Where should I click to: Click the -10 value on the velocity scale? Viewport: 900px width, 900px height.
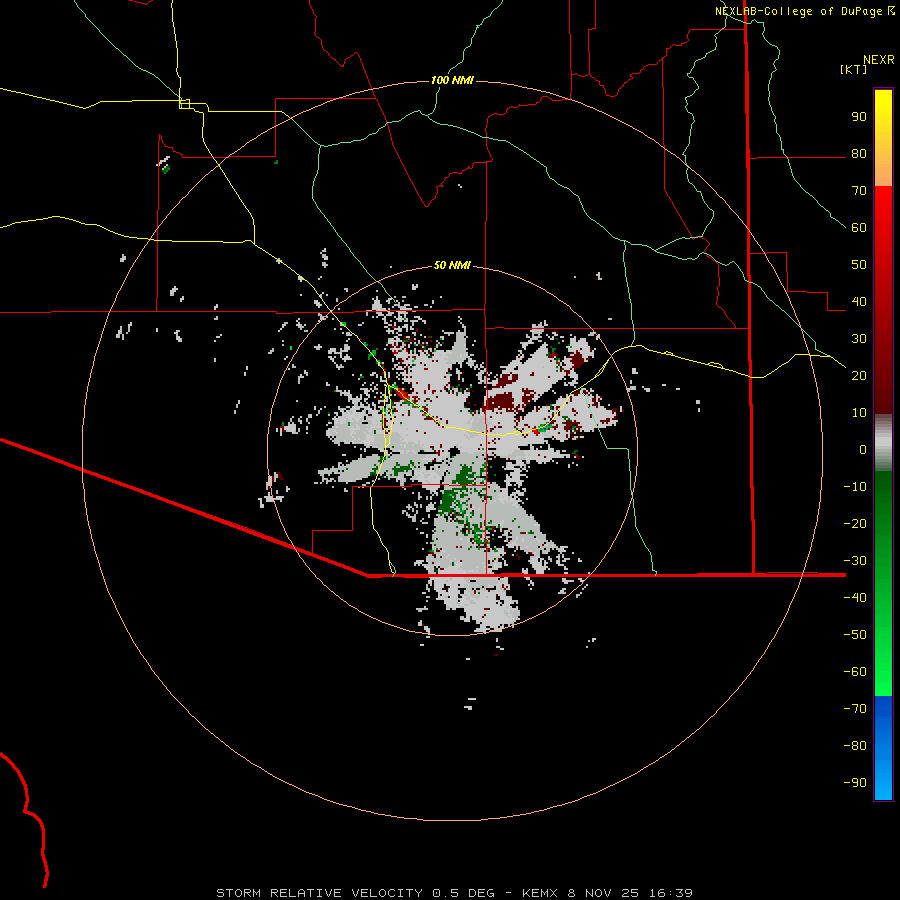coord(855,487)
